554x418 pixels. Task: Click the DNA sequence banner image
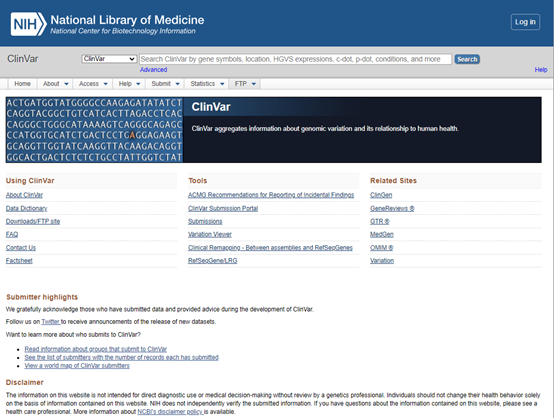[x=94, y=130]
